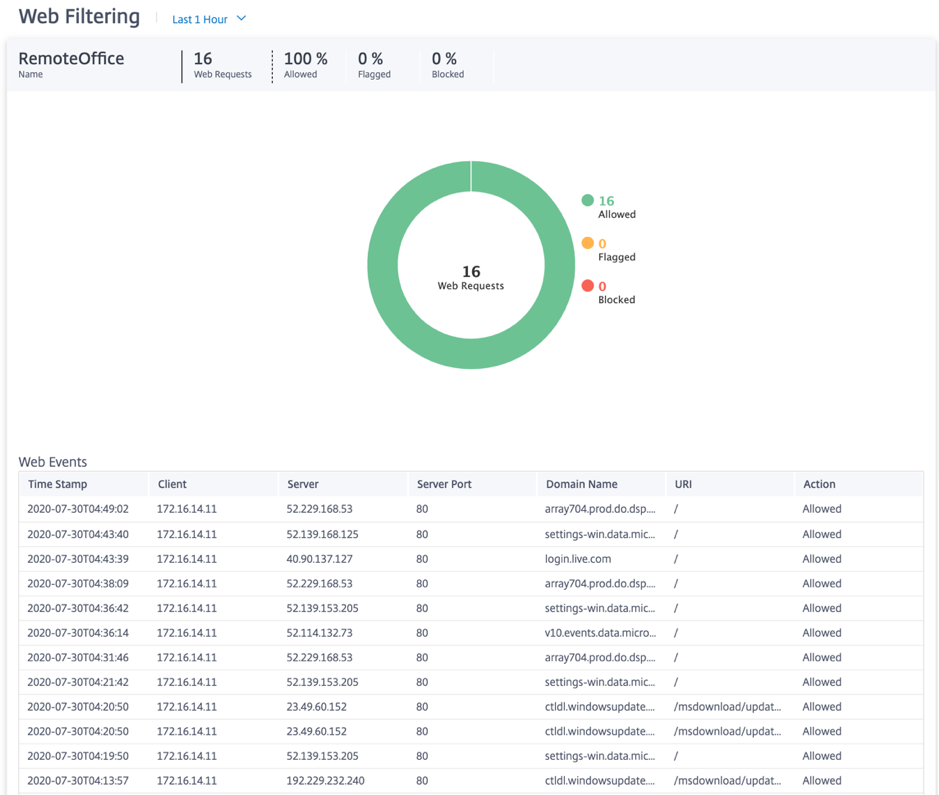Select the timestamp 2020-07-30T04:38:09
The height and width of the screenshot is (795, 939).
click(x=78, y=583)
